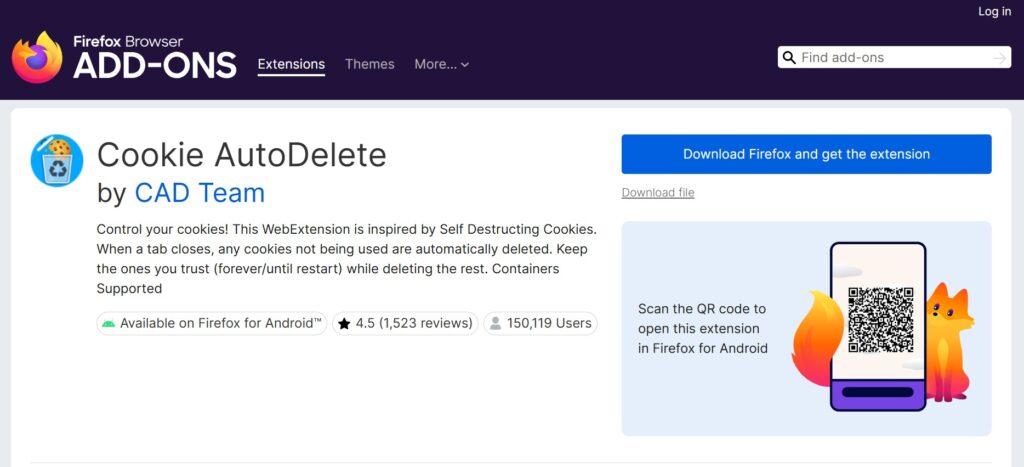The image size is (1024, 467).
Task: Click the Log in link
Action: tap(994, 11)
